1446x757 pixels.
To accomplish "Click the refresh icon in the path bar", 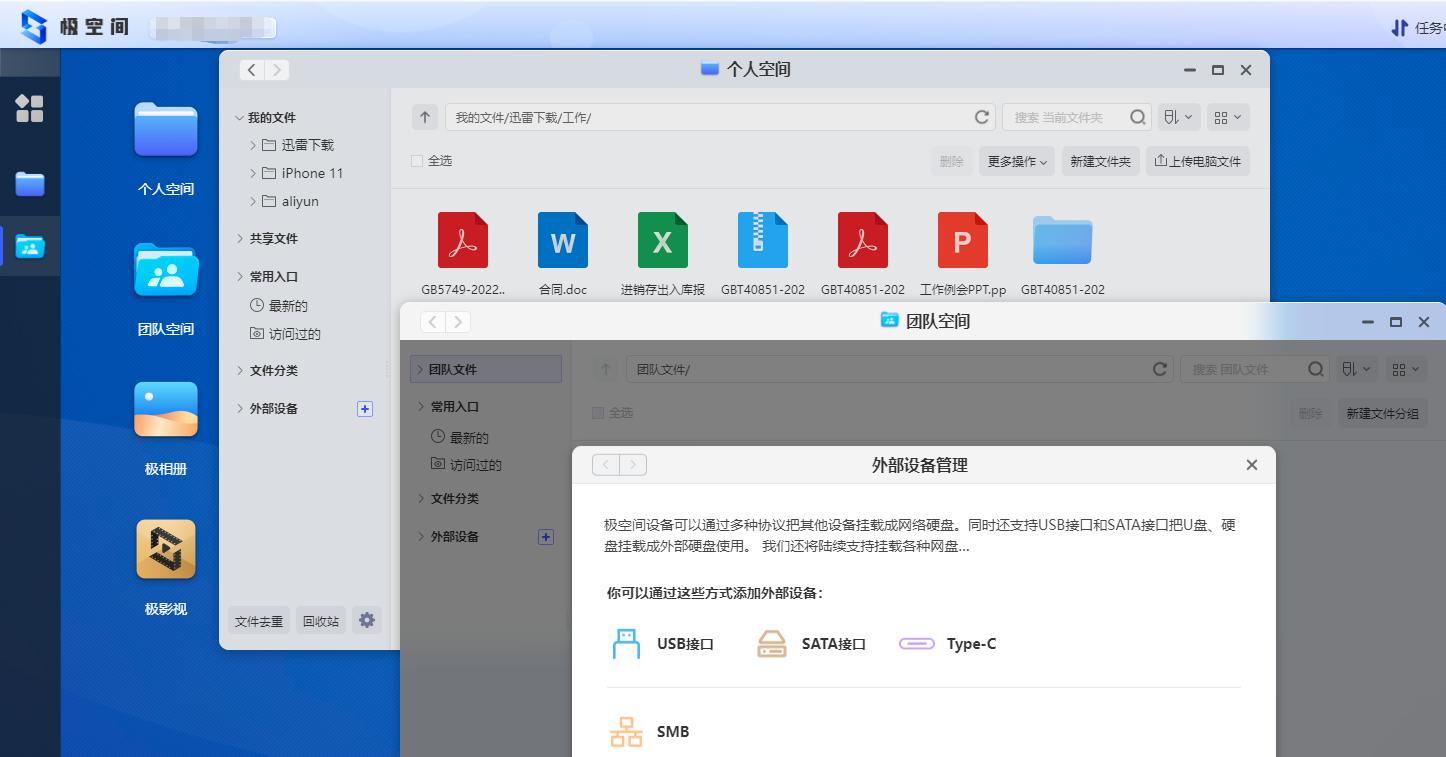I will coord(981,117).
